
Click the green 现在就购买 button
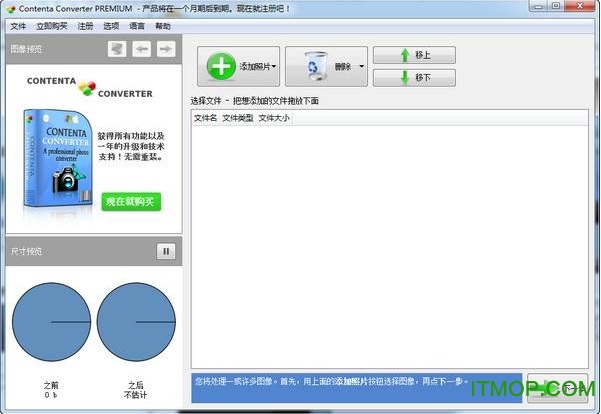[x=131, y=202]
